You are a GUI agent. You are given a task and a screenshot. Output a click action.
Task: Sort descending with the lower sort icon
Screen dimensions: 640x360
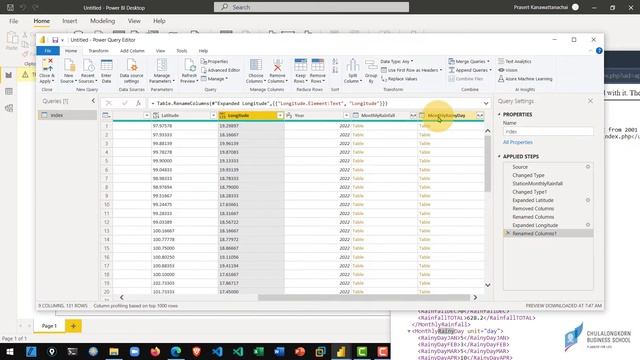[x=335, y=70]
